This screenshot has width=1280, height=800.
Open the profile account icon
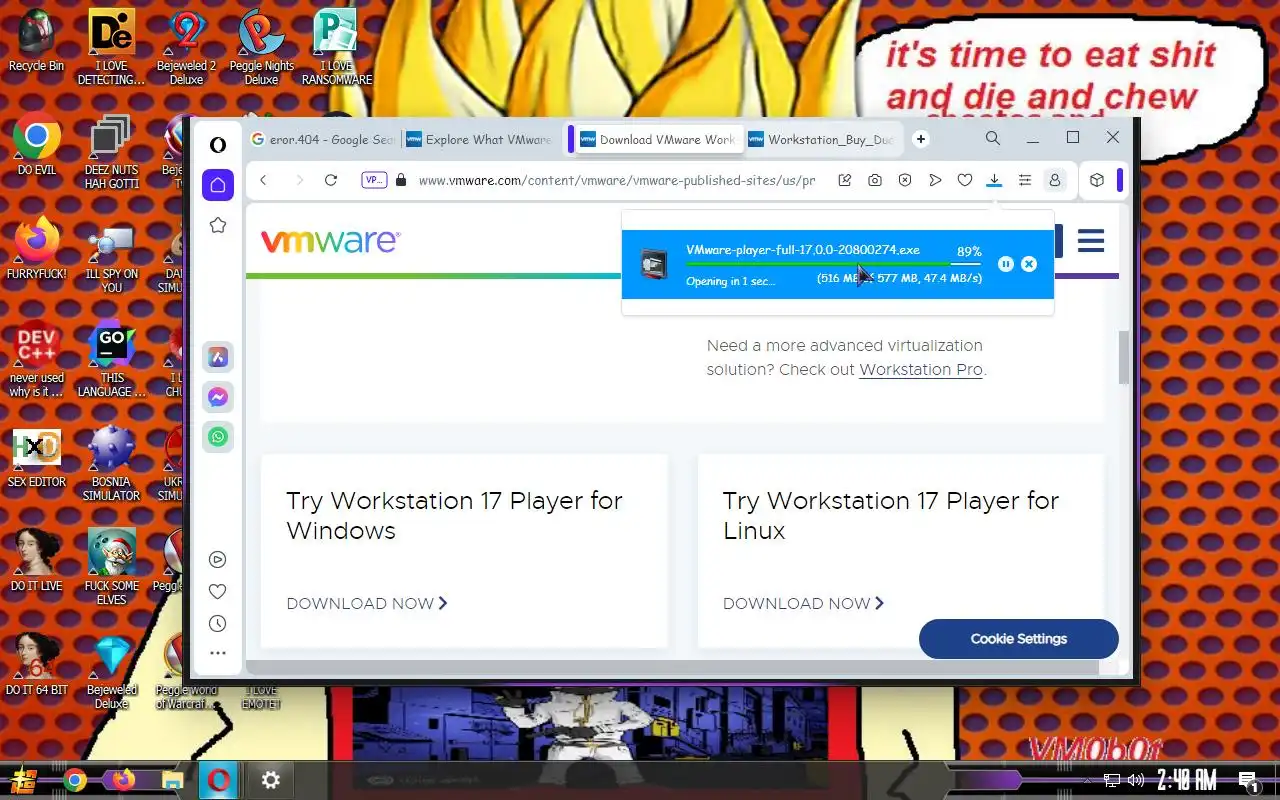(x=1054, y=180)
